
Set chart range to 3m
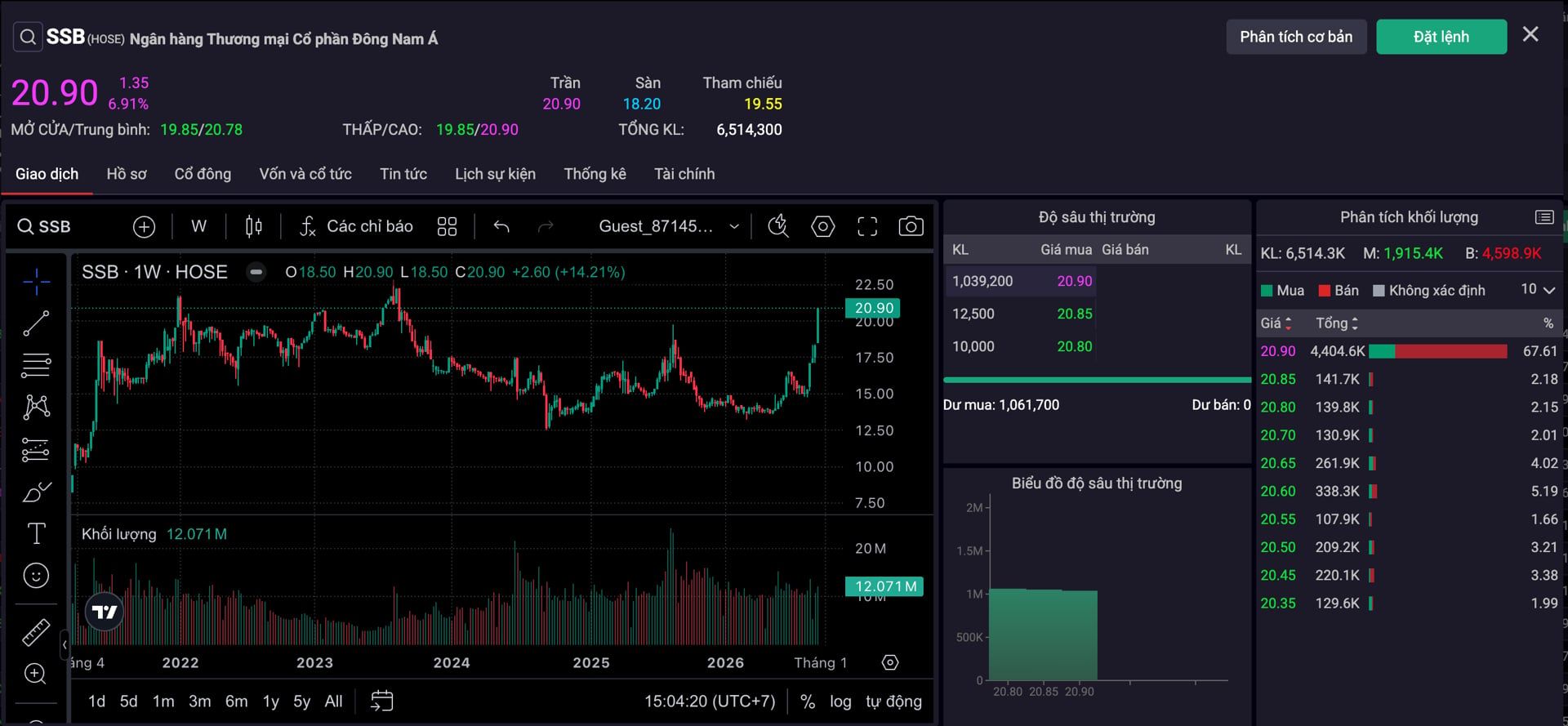(x=199, y=702)
